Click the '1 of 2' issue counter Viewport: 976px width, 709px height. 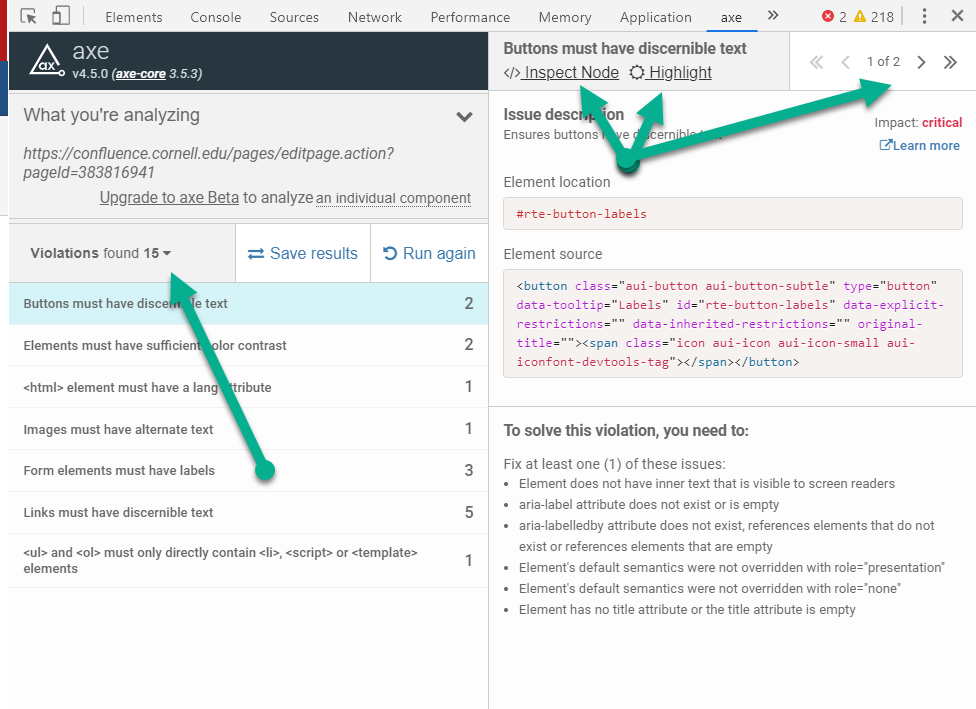tap(883, 62)
